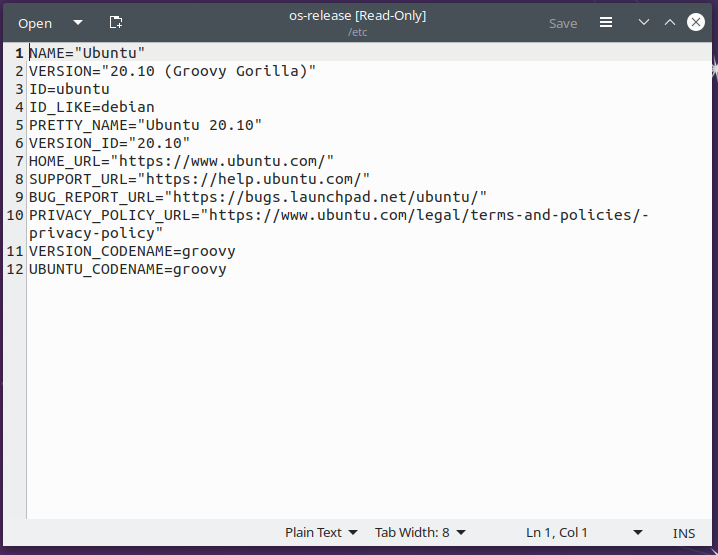
Task: Click line number 12 in the gutter
Action: pos(15,269)
